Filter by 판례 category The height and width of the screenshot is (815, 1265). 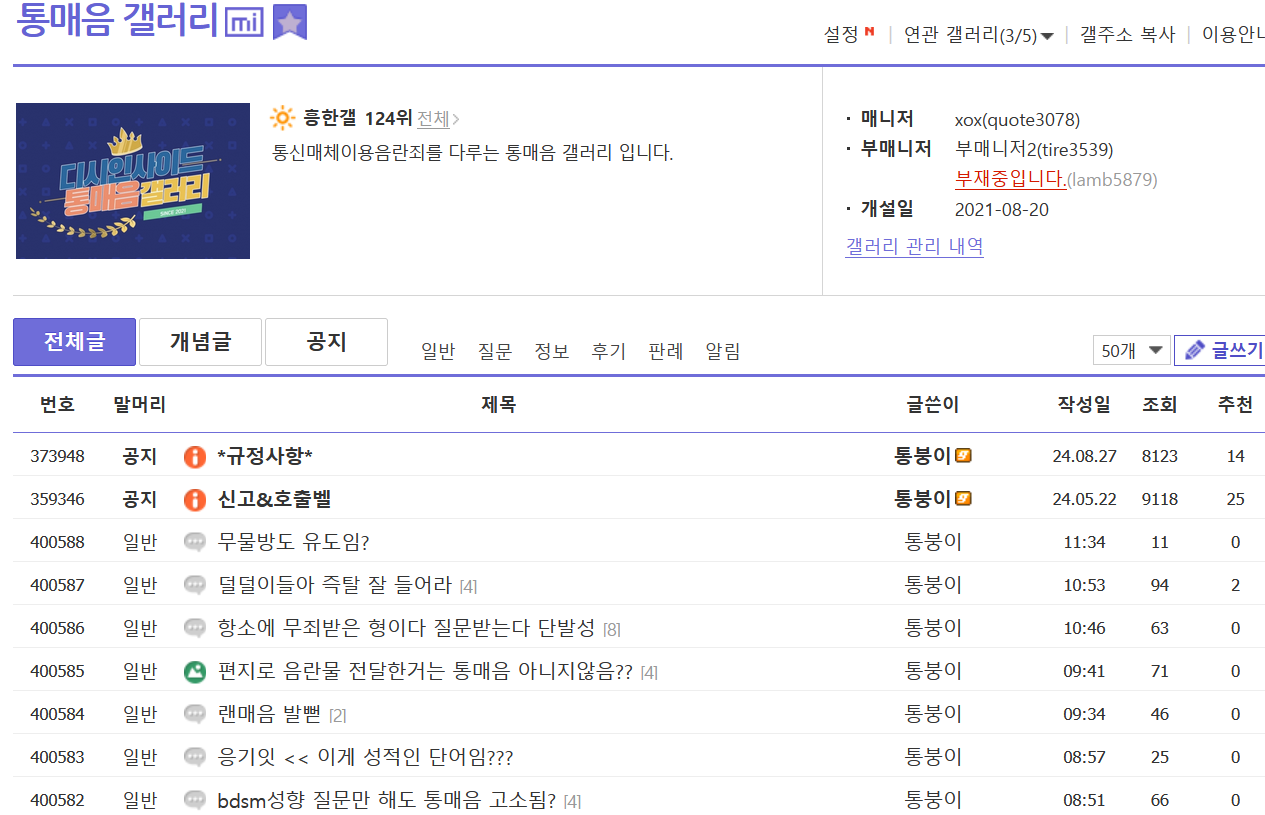coord(666,351)
